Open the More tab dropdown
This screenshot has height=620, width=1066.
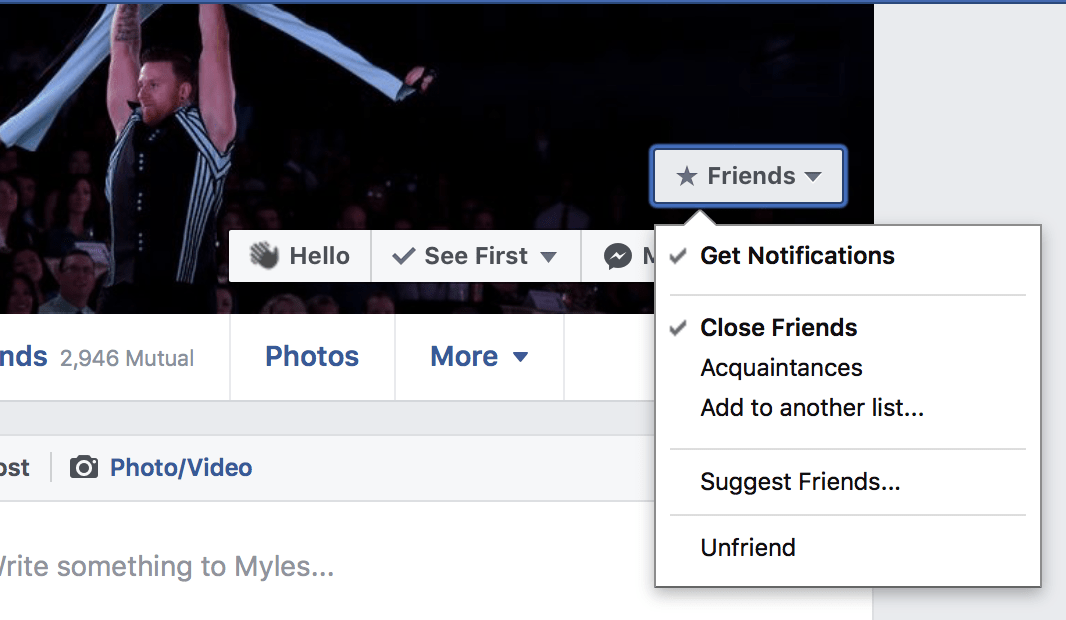point(479,357)
